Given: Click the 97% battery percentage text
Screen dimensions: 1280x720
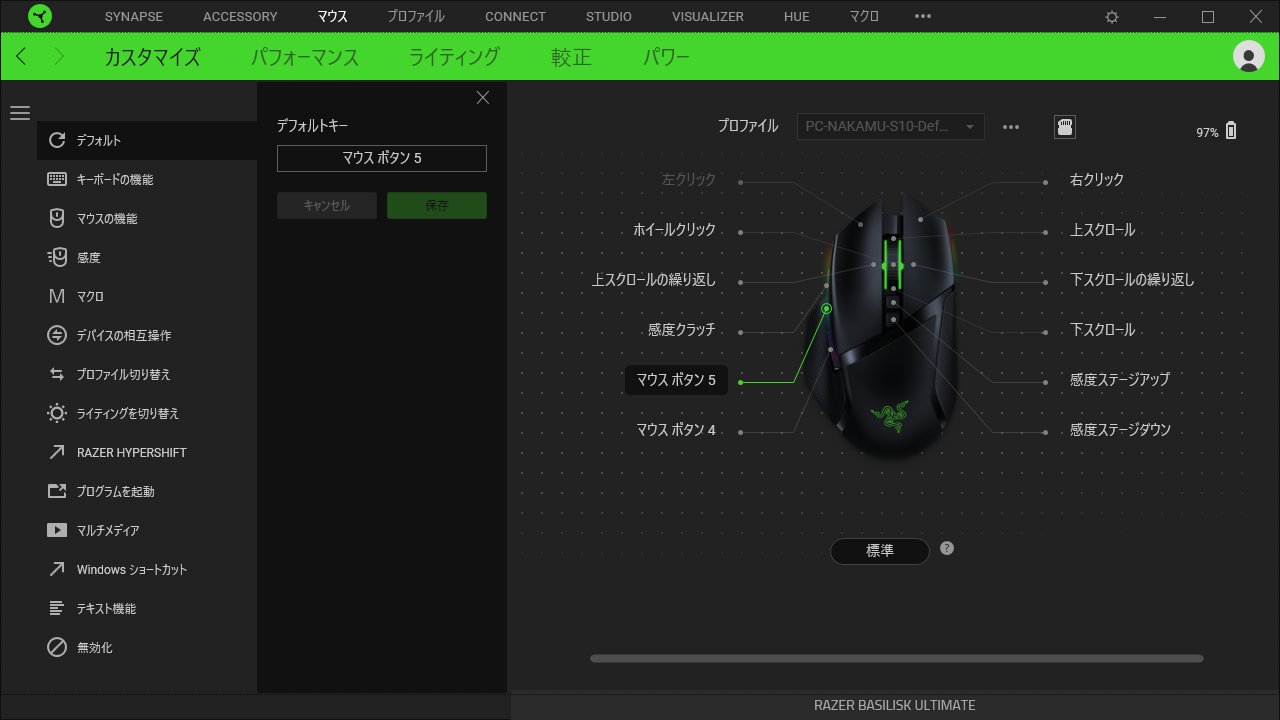Looking at the screenshot, I should coord(1207,132).
